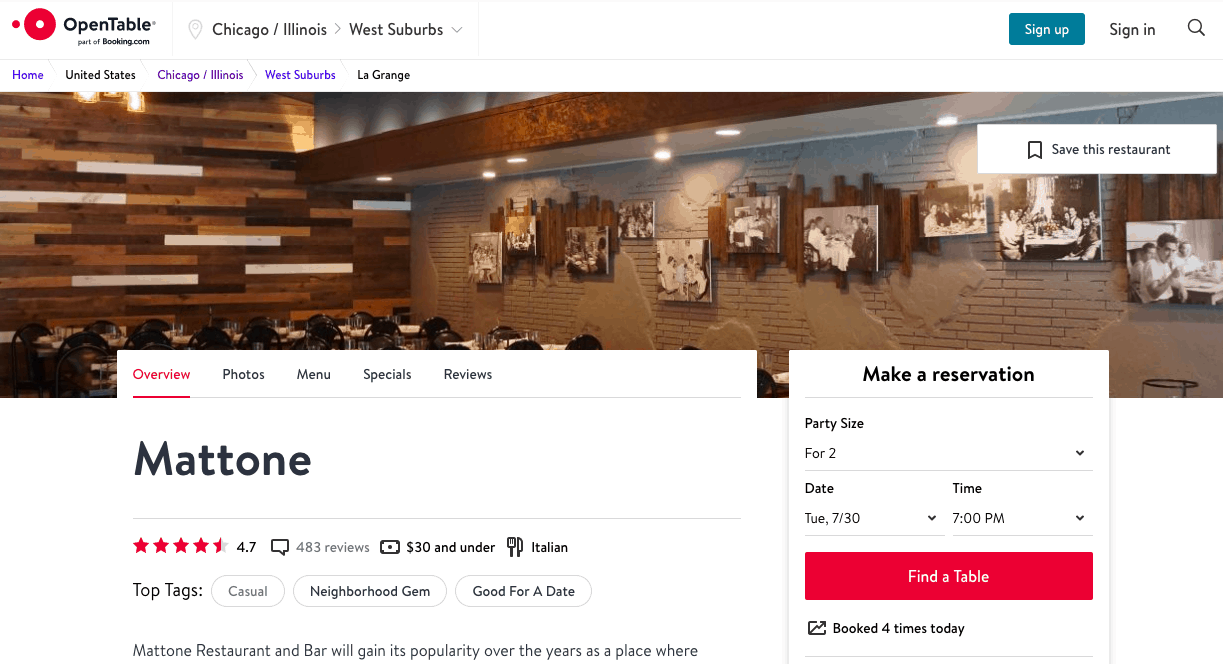The height and width of the screenshot is (664, 1223).
Task: Click the cuisine fork and knife icon
Action: coord(515,547)
